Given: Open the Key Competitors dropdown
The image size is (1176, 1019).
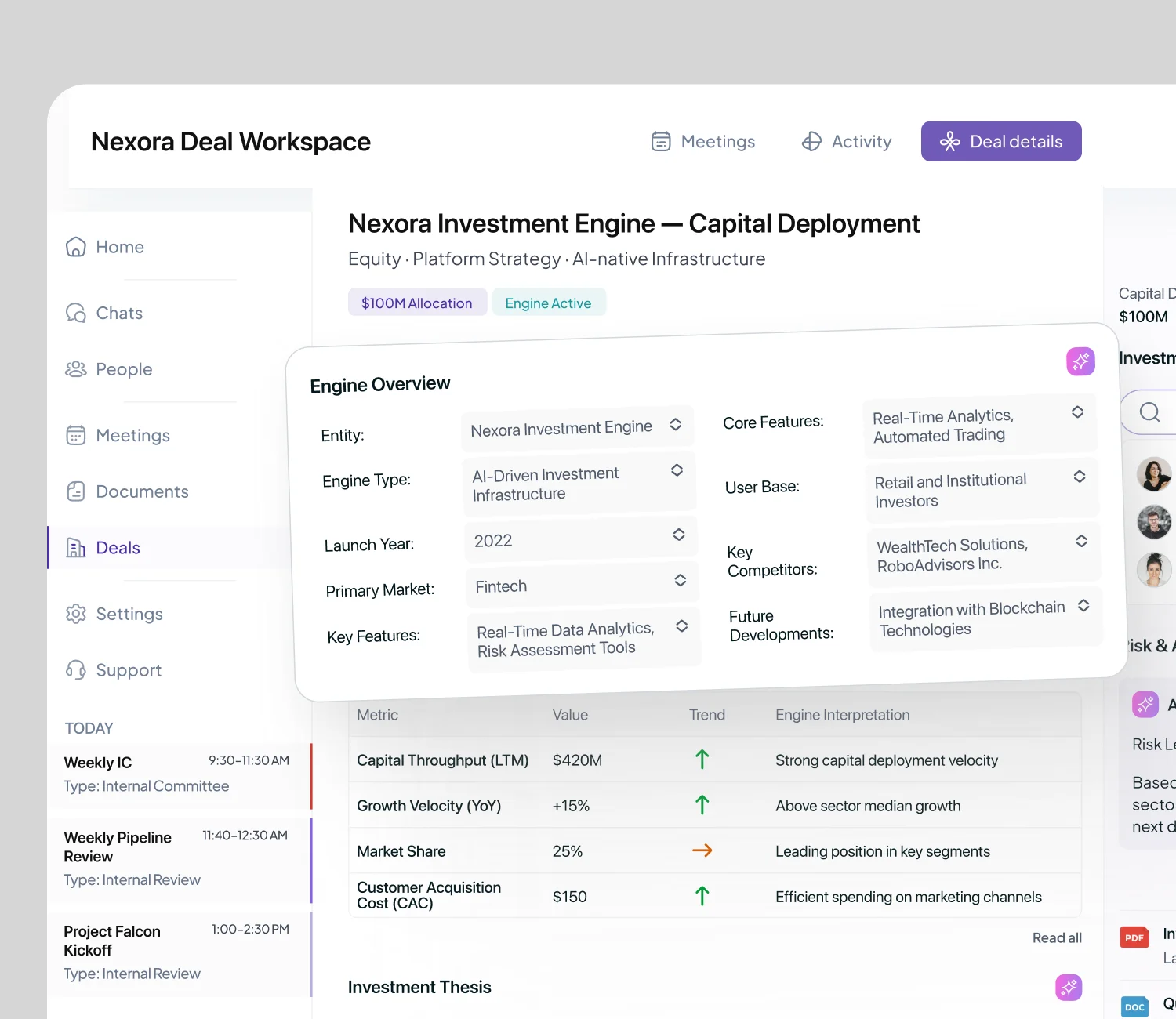Looking at the screenshot, I should (x=984, y=555).
